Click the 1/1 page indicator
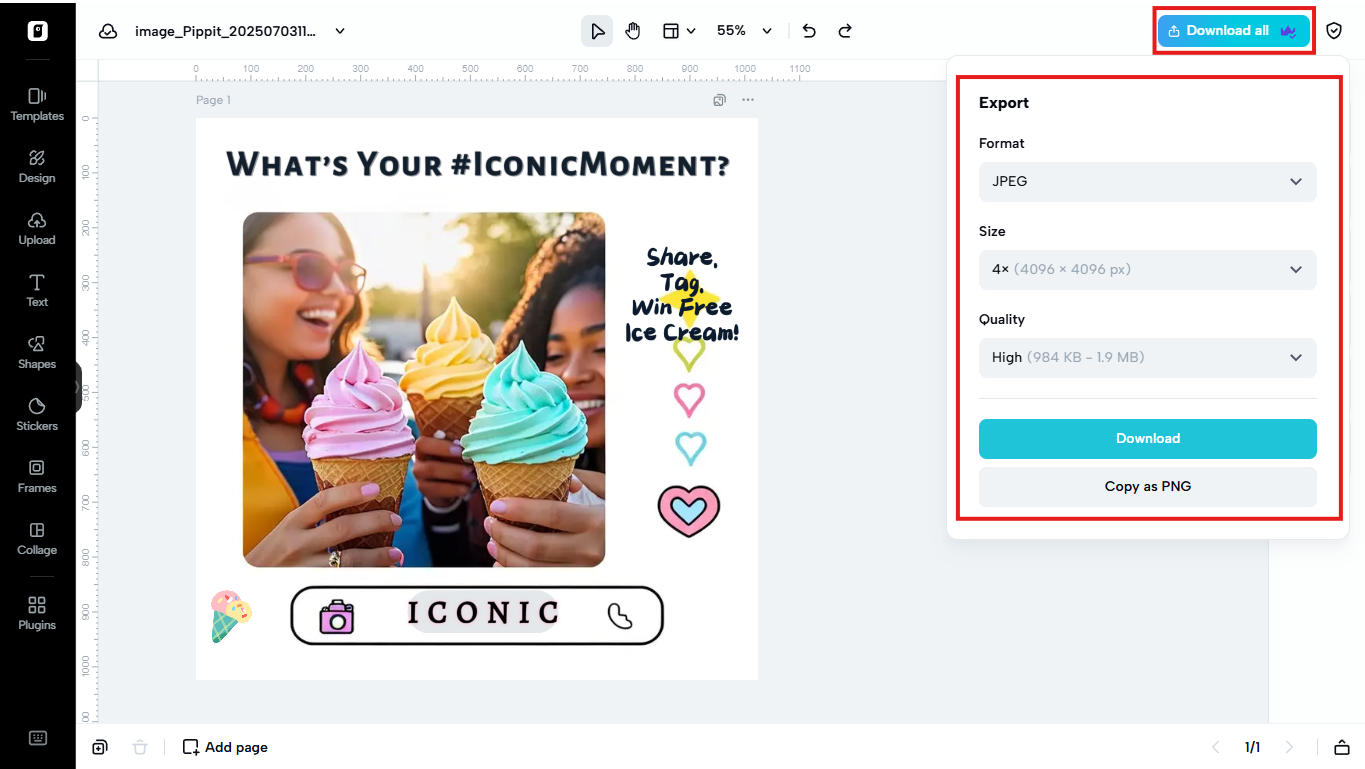Viewport: 1365px width, 769px height. coord(1252,747)
